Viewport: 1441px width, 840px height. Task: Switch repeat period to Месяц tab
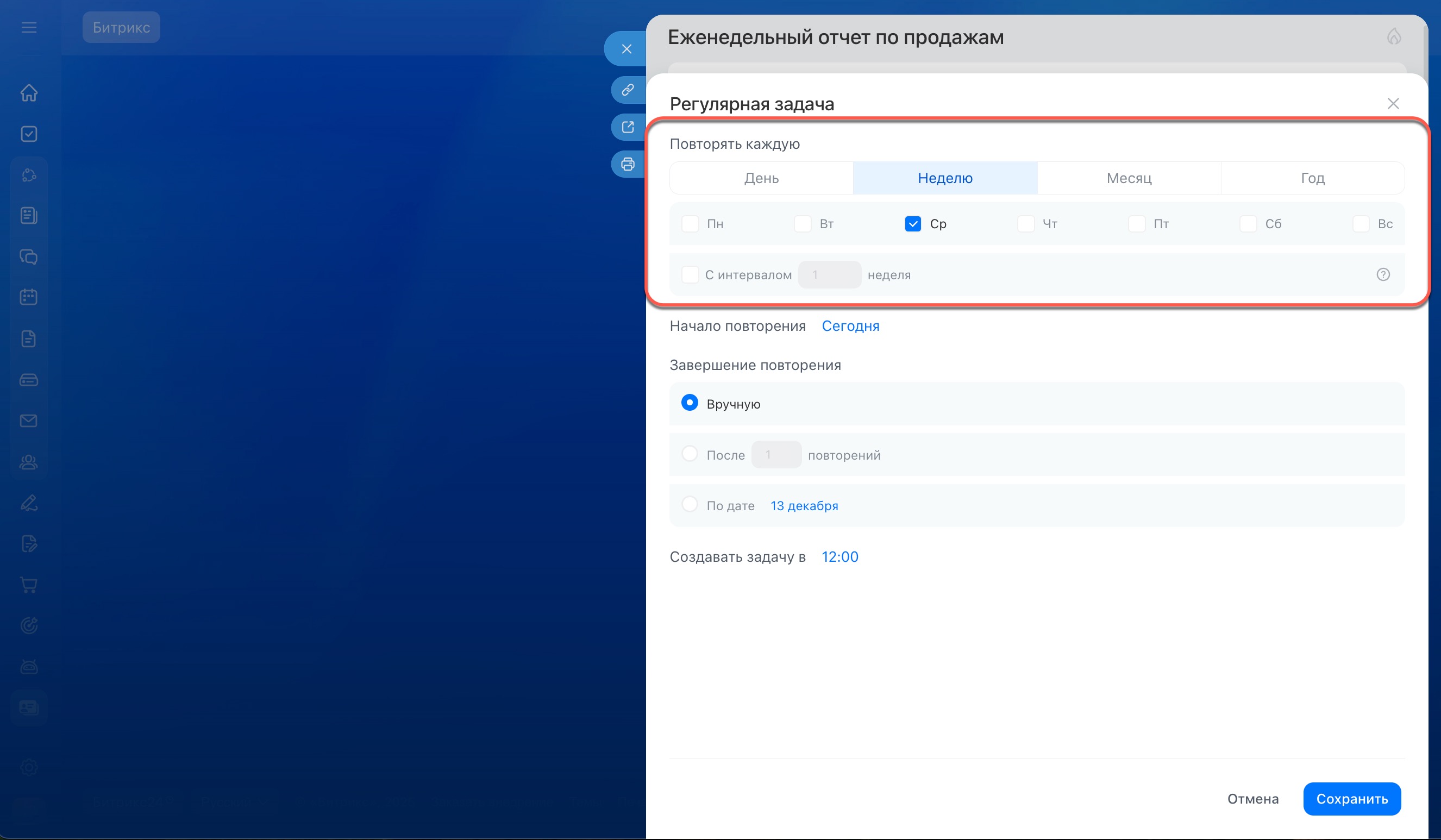(x=1129, y=178)
